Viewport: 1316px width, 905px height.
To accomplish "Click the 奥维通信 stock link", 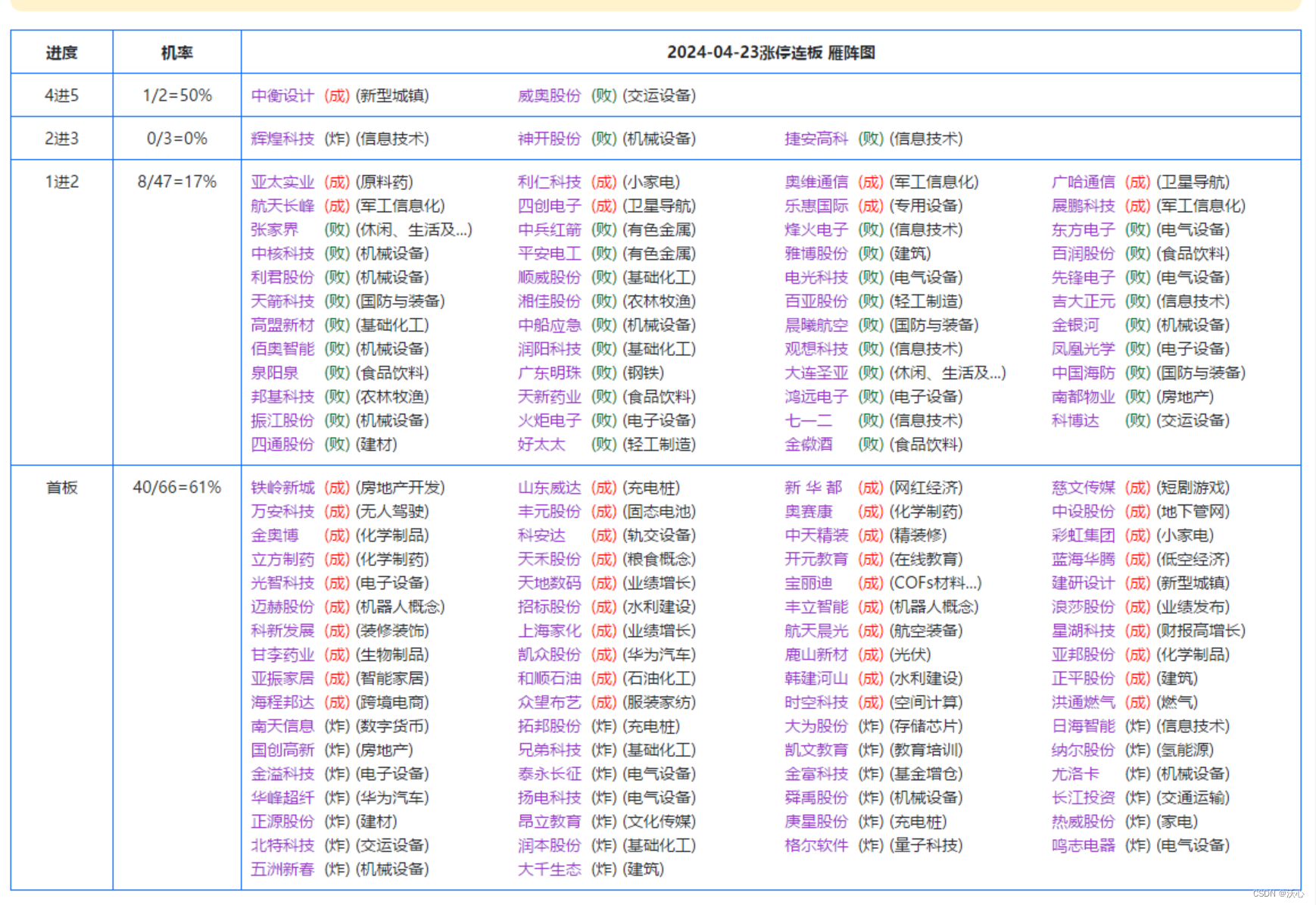I will pos(816,182).
